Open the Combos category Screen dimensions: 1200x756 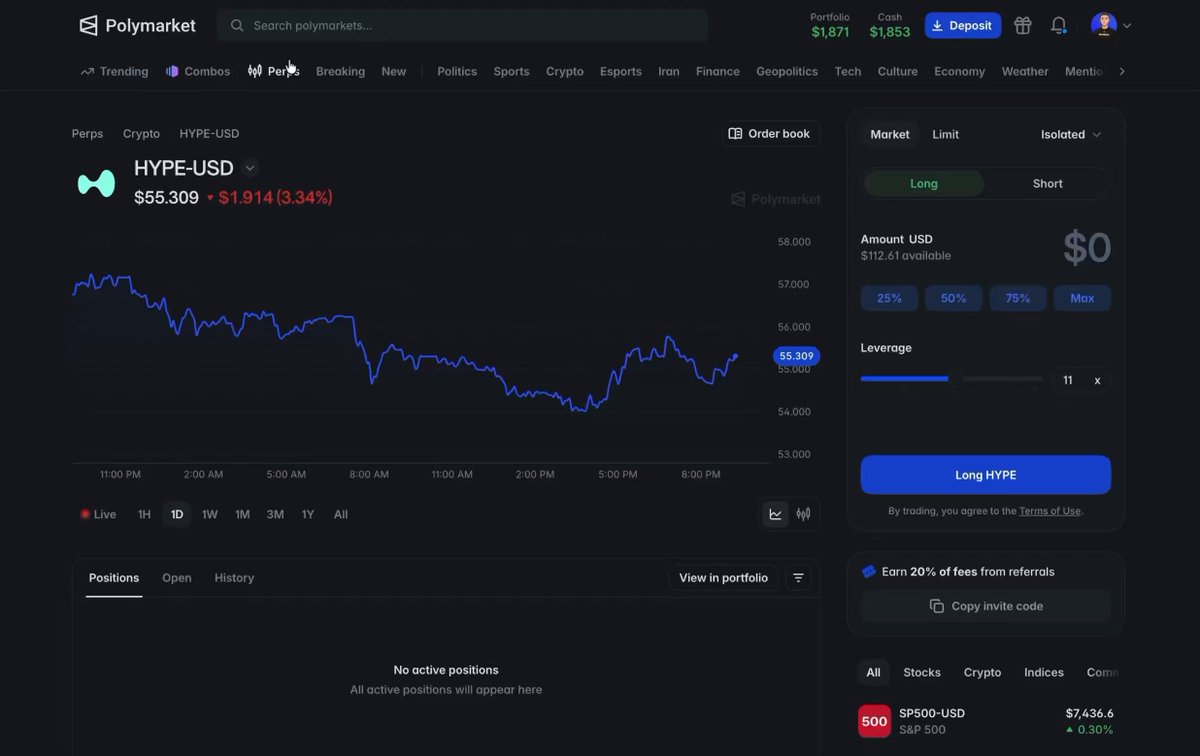198,71
